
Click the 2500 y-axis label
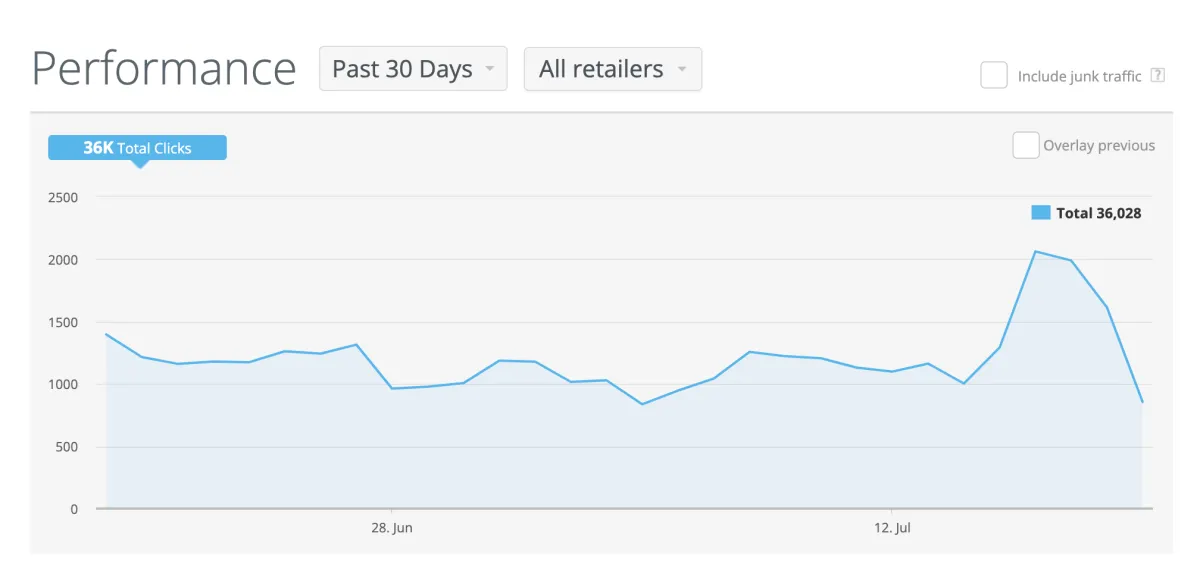point(63,197)
